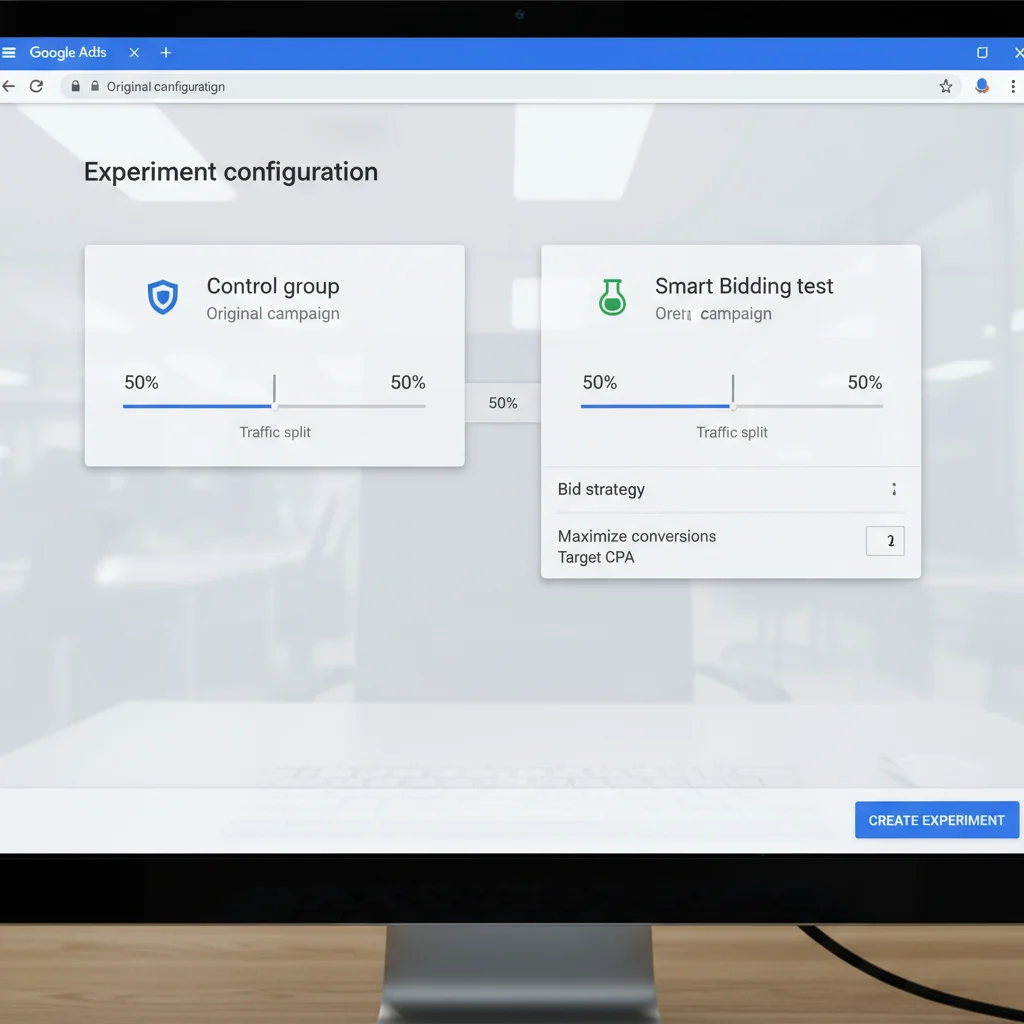
Task: Select the Smart Bidding test title
Action: click(x=744, y=286)
